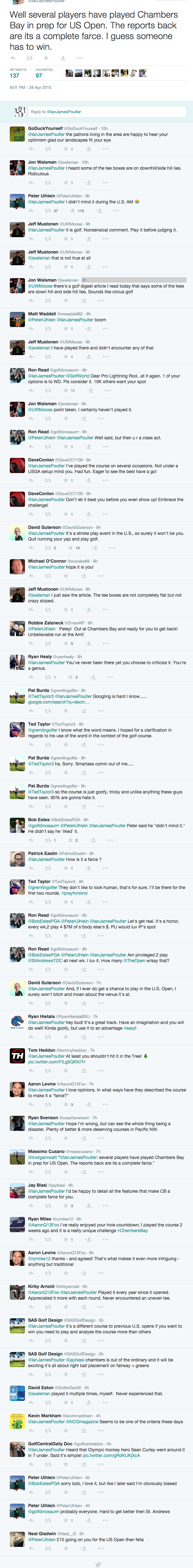Screen dimensions: 193x1568
Task: Open more options on GoDuckYourself's tweet
Action: click(105, 149)
